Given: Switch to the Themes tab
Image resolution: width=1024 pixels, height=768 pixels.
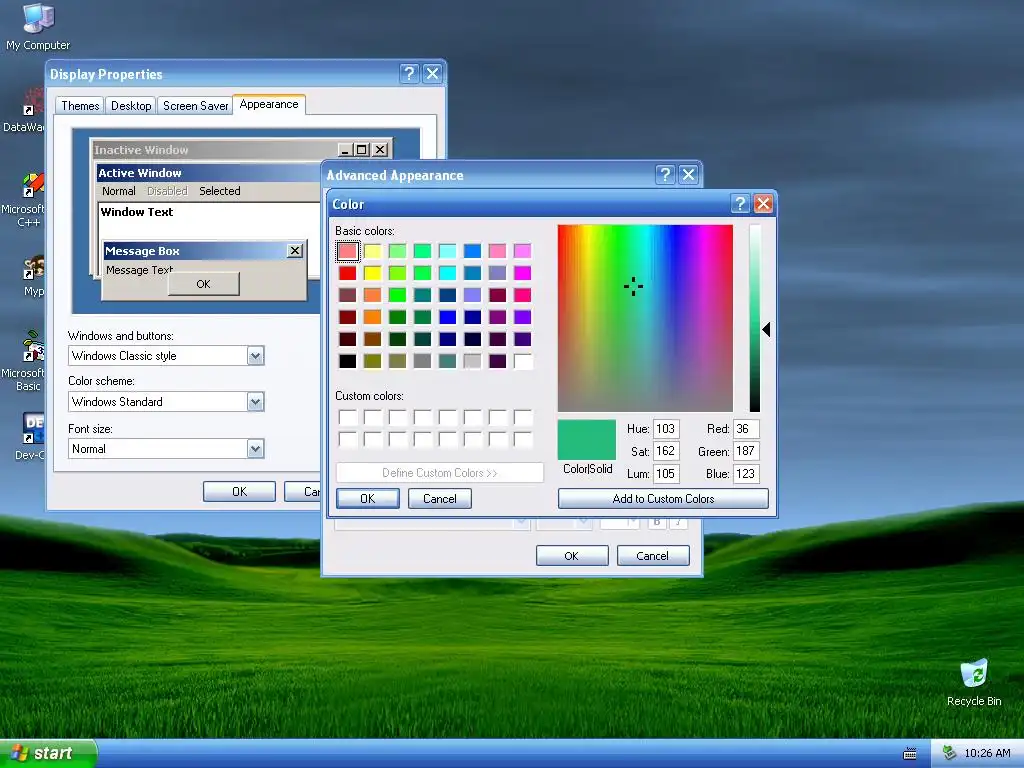Looking at the screenshot, I should tap(80, 106).
